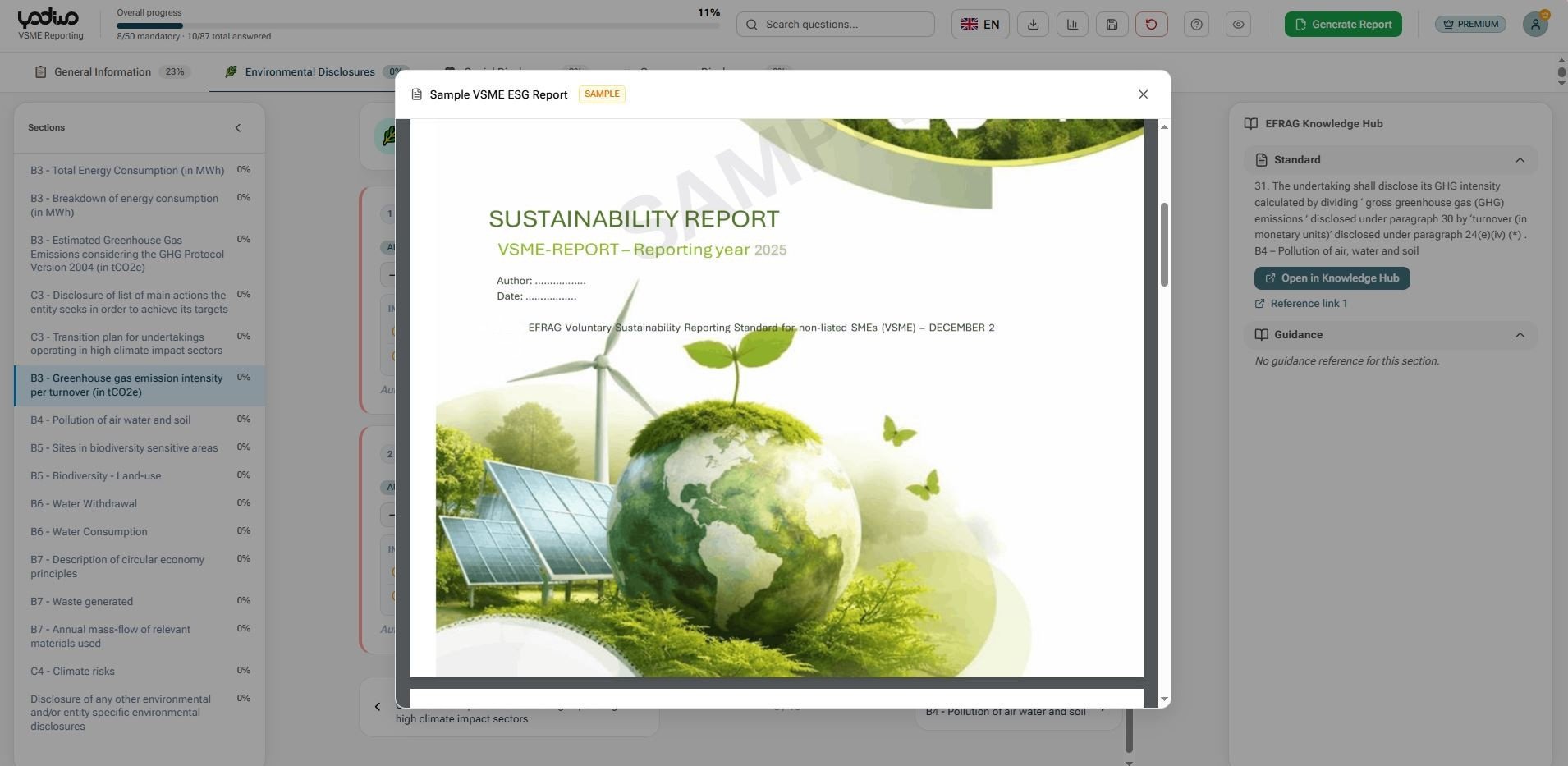The width and height of the screenshot is (1568, 766).
Task: Open the user avatar menu
Action: [x=1535, y=25]
